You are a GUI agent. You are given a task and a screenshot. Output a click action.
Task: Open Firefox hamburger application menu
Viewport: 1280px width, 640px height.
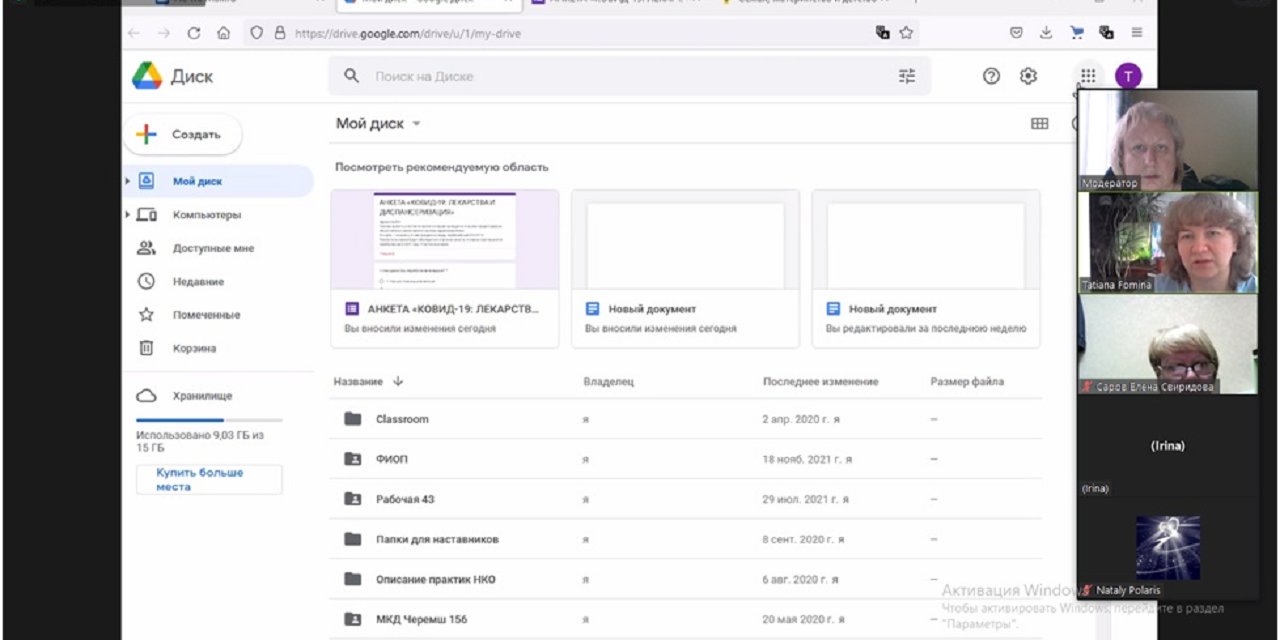point(1137,33)
